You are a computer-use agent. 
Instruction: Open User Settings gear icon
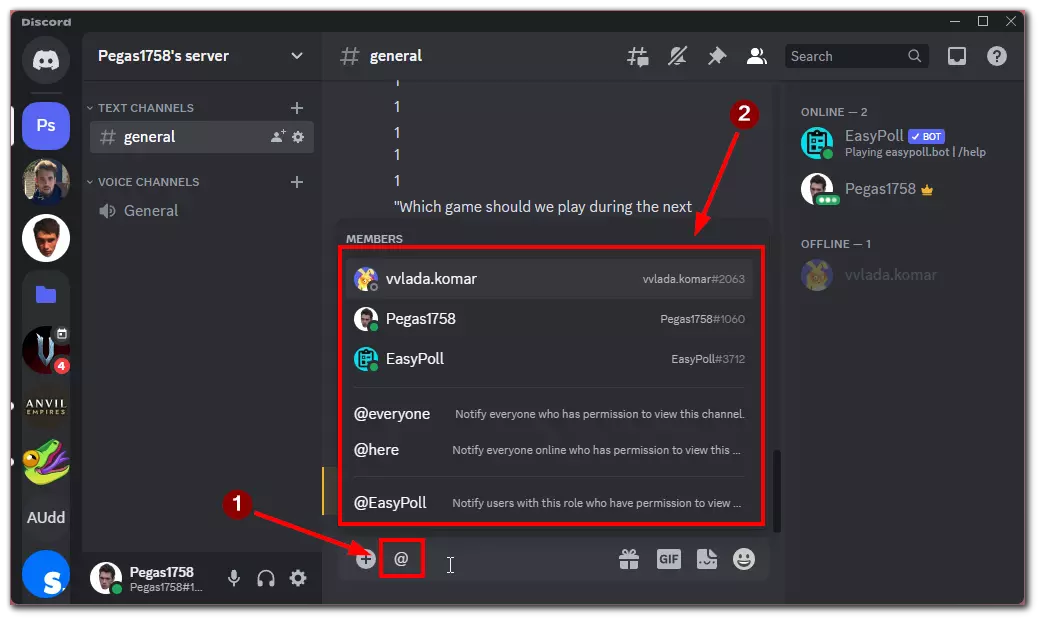point(298,578)
